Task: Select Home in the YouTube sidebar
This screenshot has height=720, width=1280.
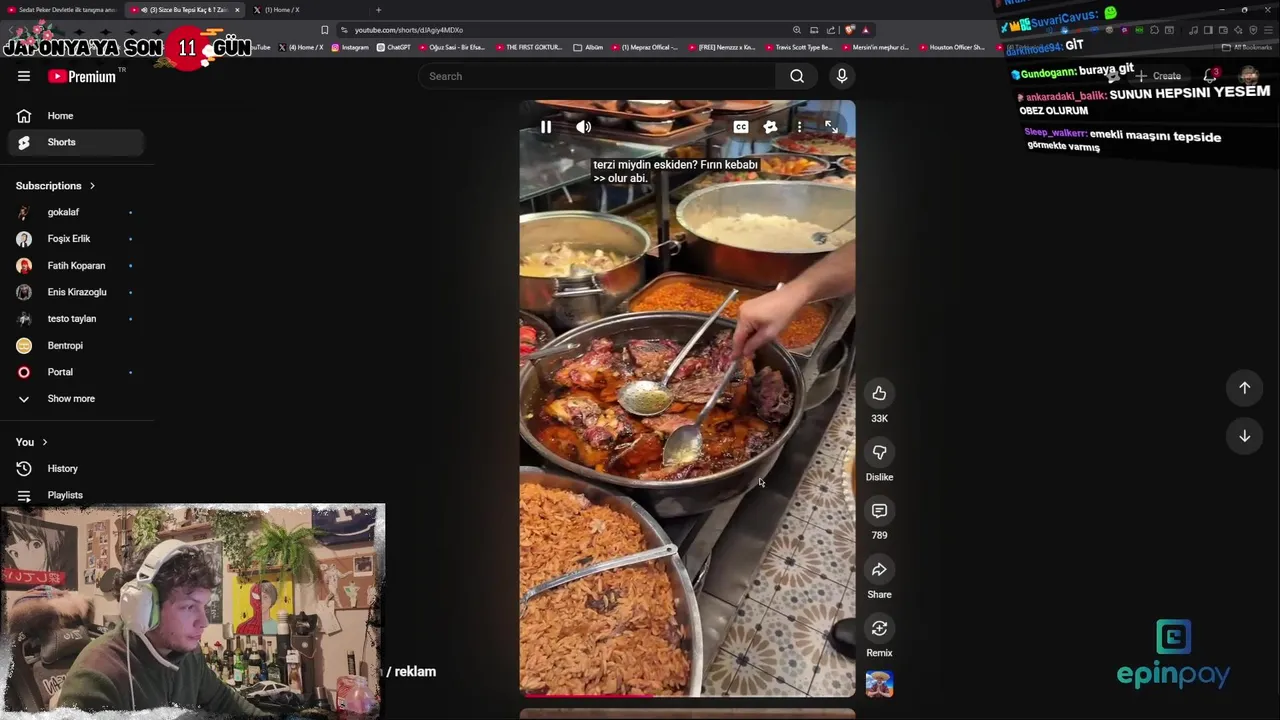Action: (77, 116)
